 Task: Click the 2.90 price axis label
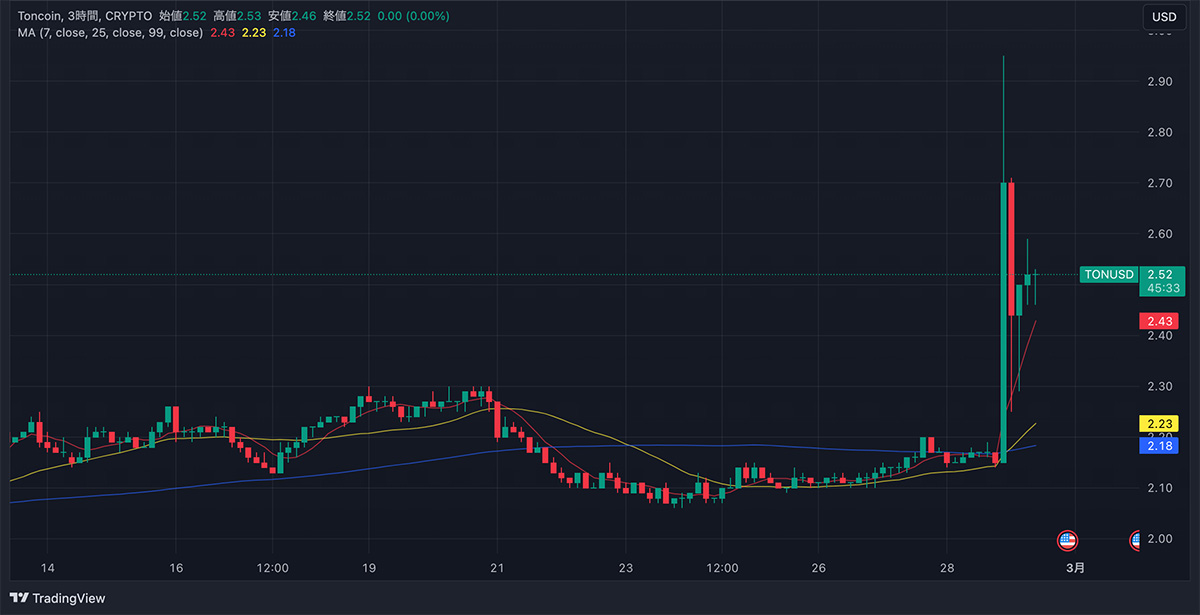coord(1160,82)
